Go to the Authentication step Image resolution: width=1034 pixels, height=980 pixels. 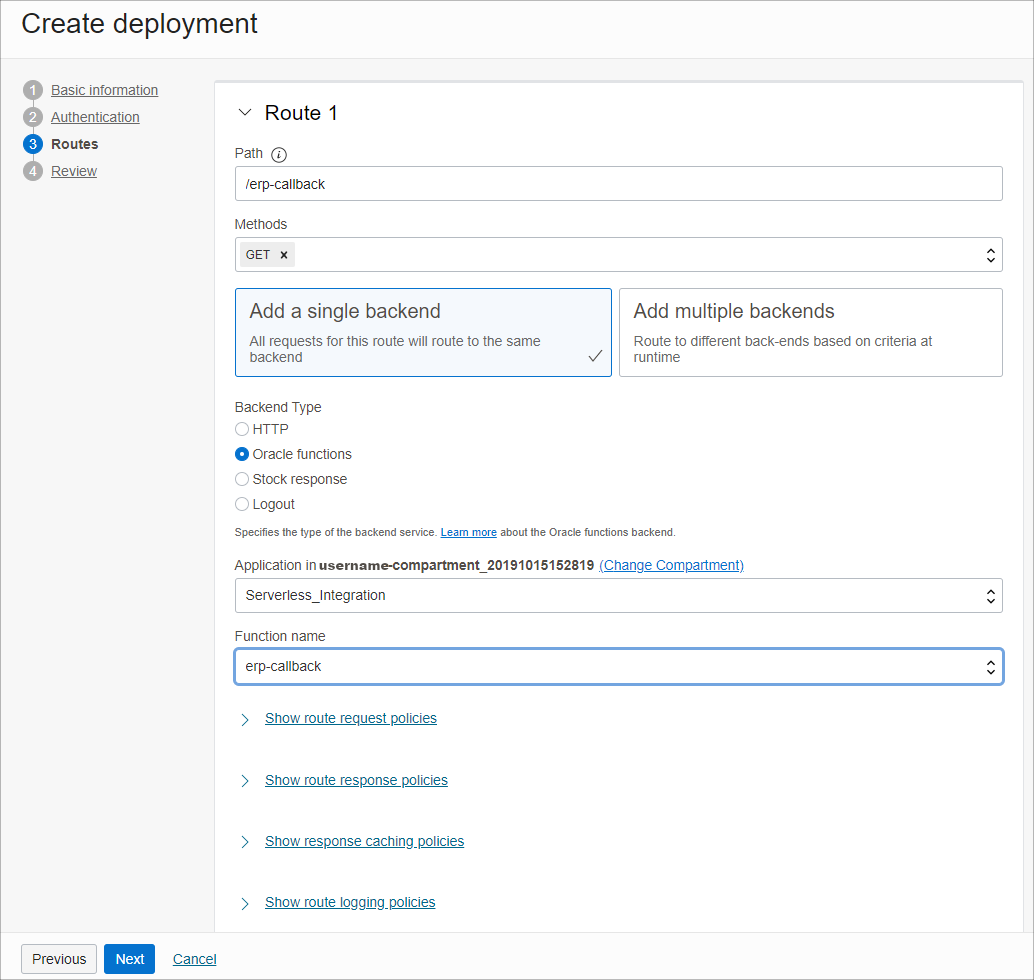coord(95,116)
